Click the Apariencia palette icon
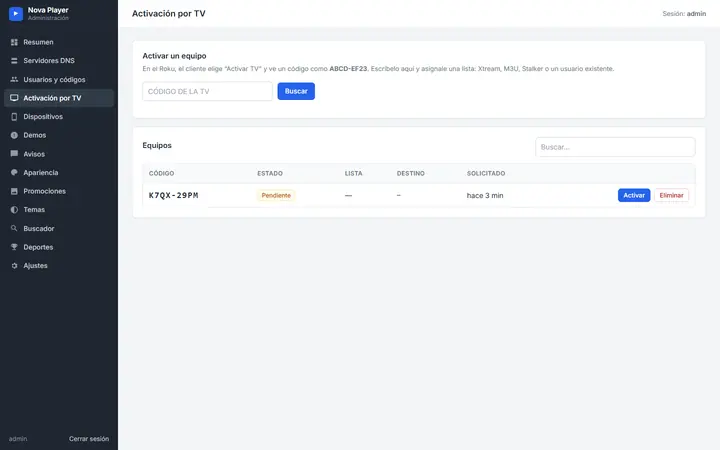 14,172
